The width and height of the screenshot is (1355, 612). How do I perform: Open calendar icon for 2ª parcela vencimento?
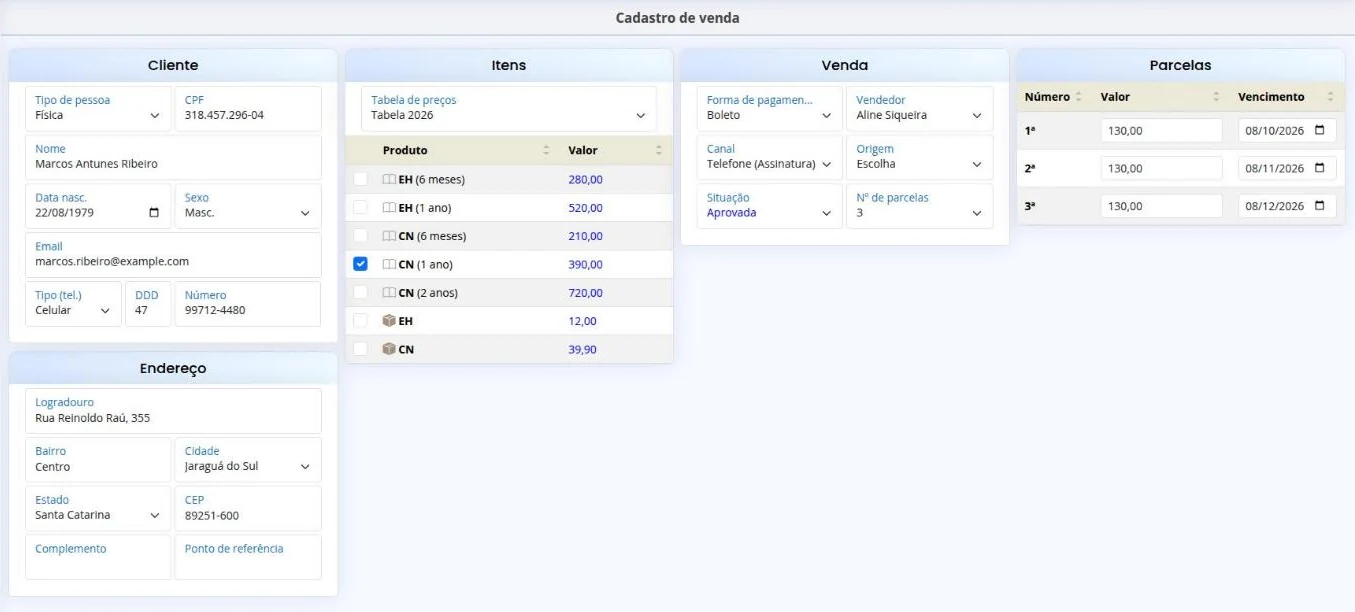click(x=1319, y=168)
